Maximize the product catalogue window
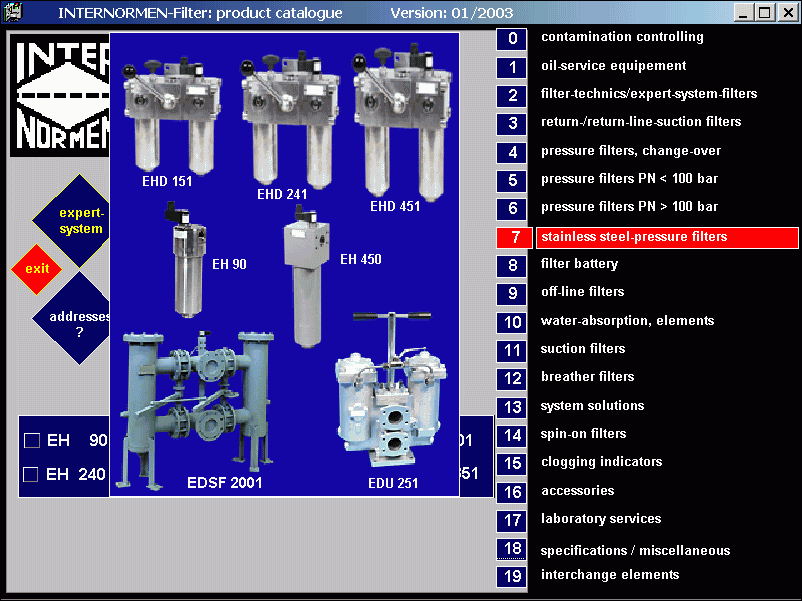The width and height of the screenshot is (802, 601). (765, 13)
